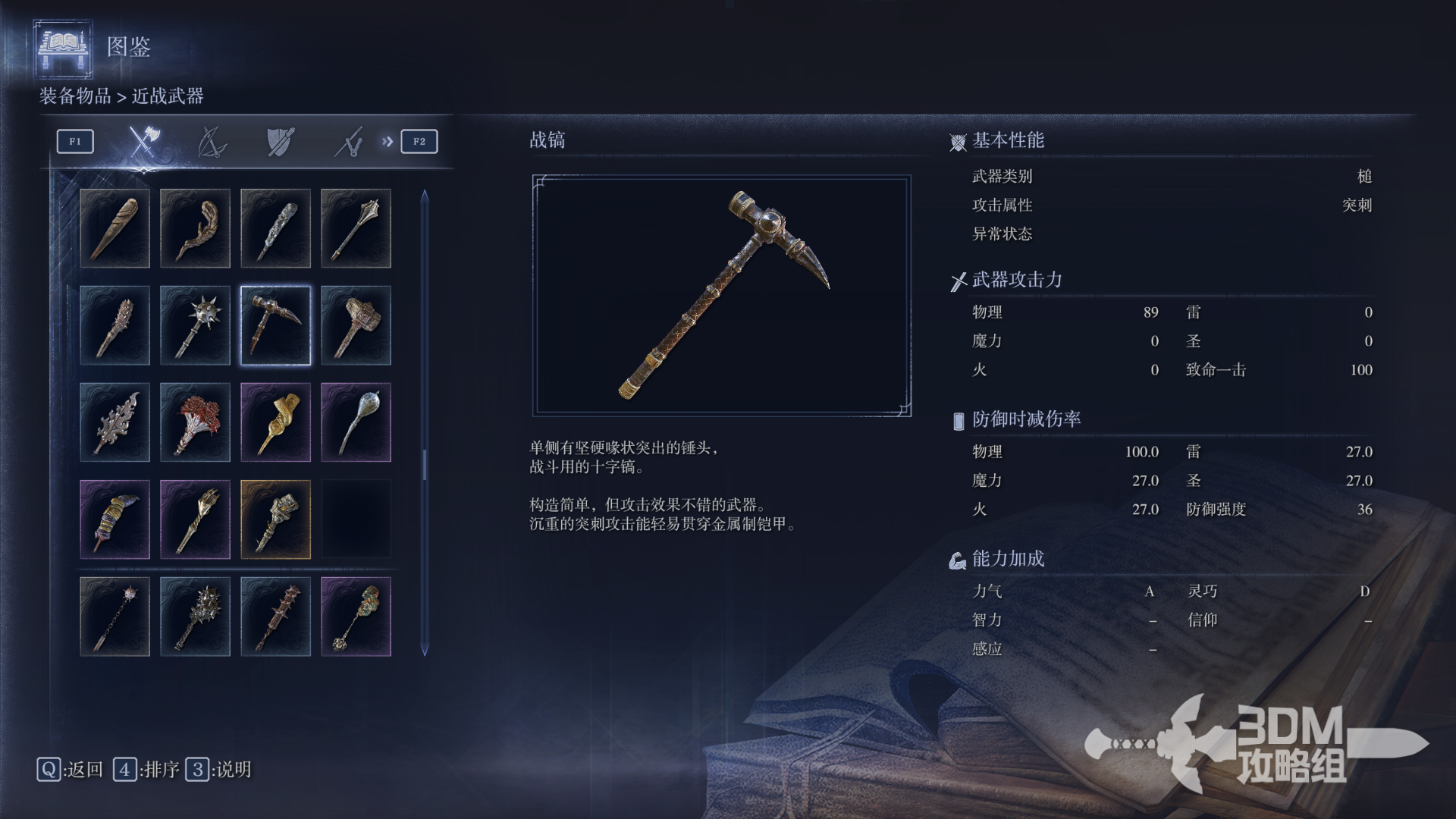Select the highlighted war pick icon
This screenshot has width=1456, height=819.
(276, 325)
